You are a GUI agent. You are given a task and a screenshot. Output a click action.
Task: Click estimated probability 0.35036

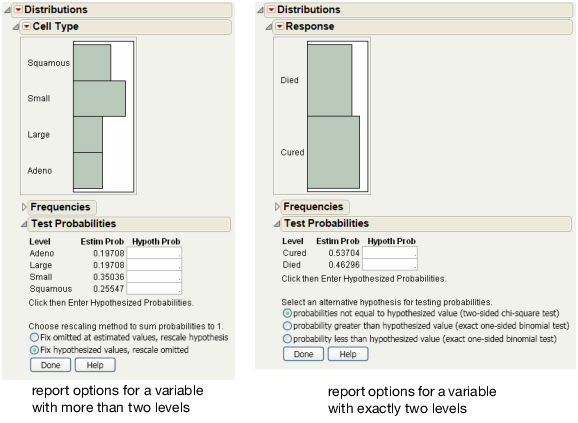click(109, 277)
